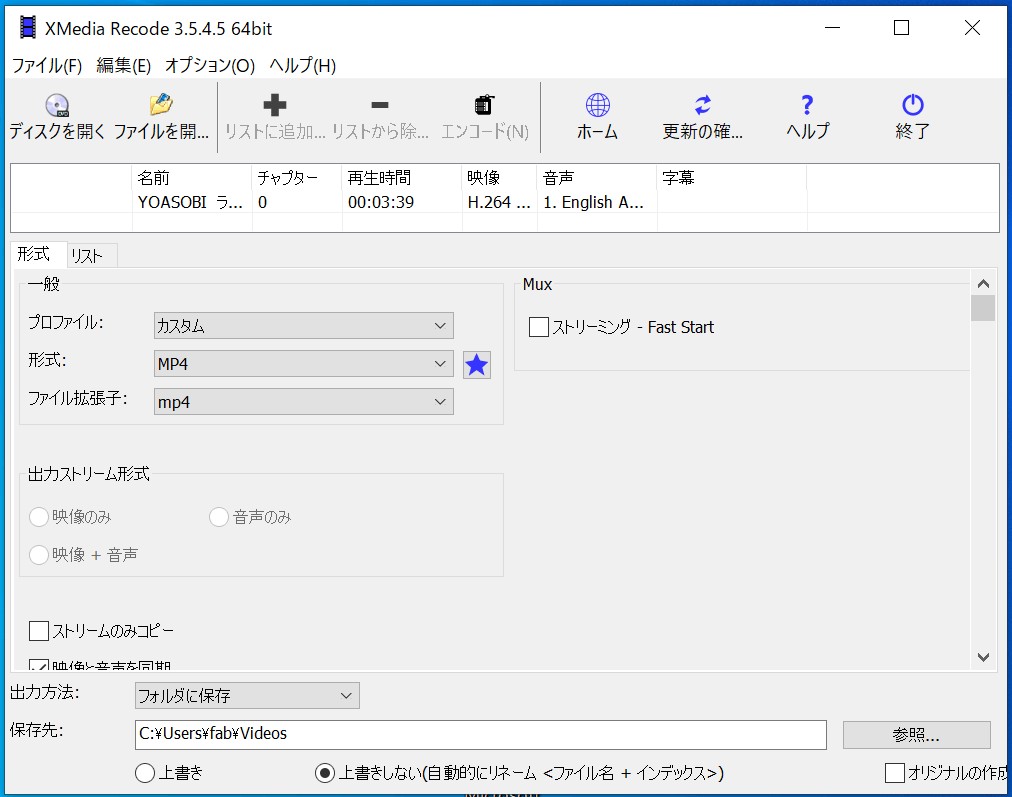
Task: Enable the Streaming - Fast Start checkbox
Action: tap(539, 327)
